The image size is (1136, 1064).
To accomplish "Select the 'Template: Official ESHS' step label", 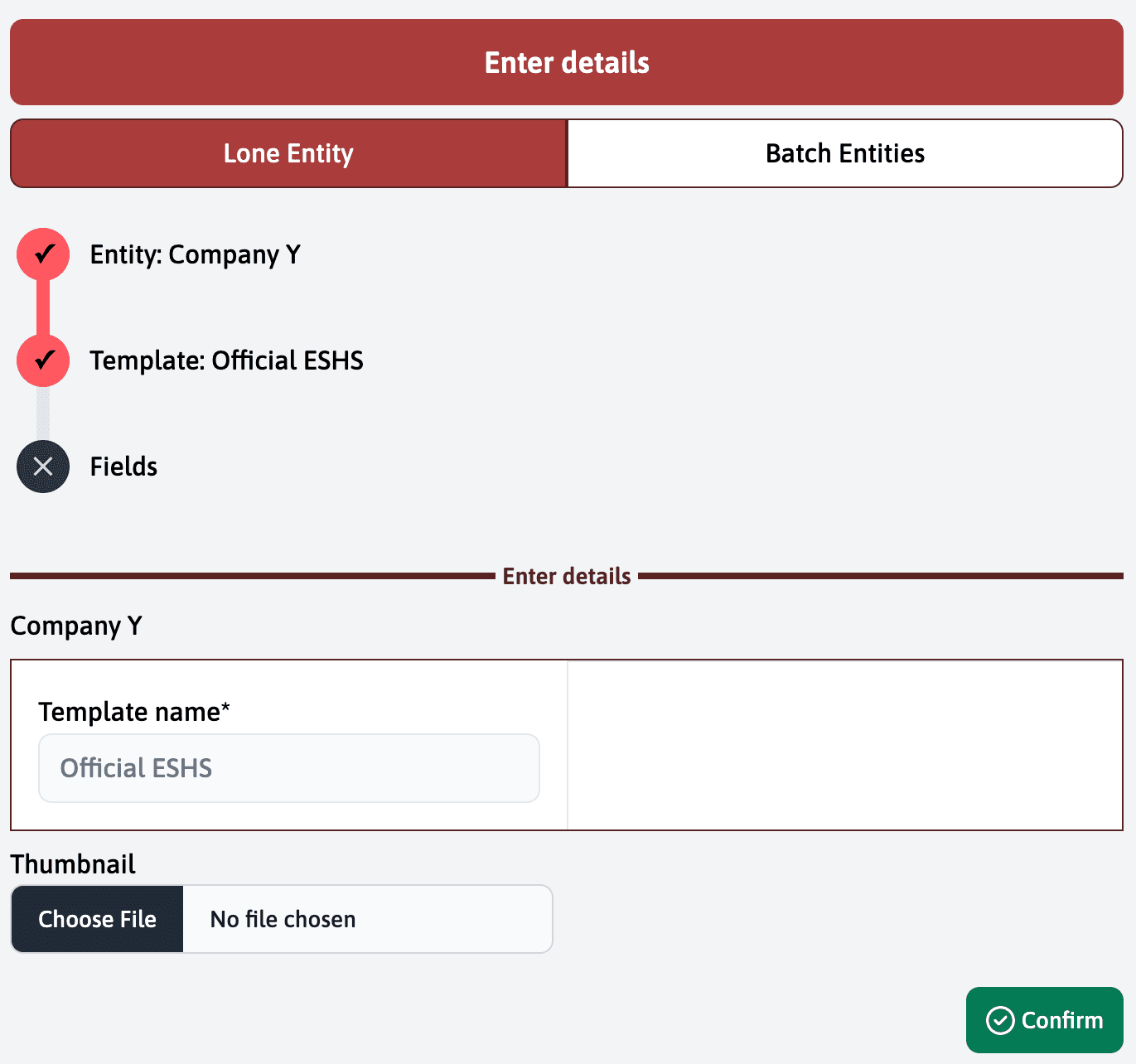I will tap(226, 360).
